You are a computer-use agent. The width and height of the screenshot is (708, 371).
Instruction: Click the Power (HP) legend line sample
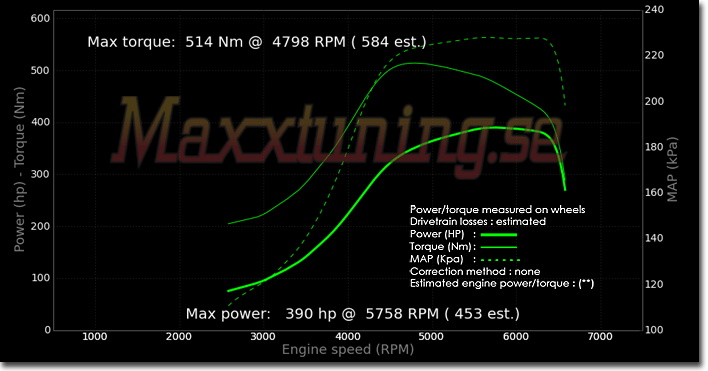(498, 235)
